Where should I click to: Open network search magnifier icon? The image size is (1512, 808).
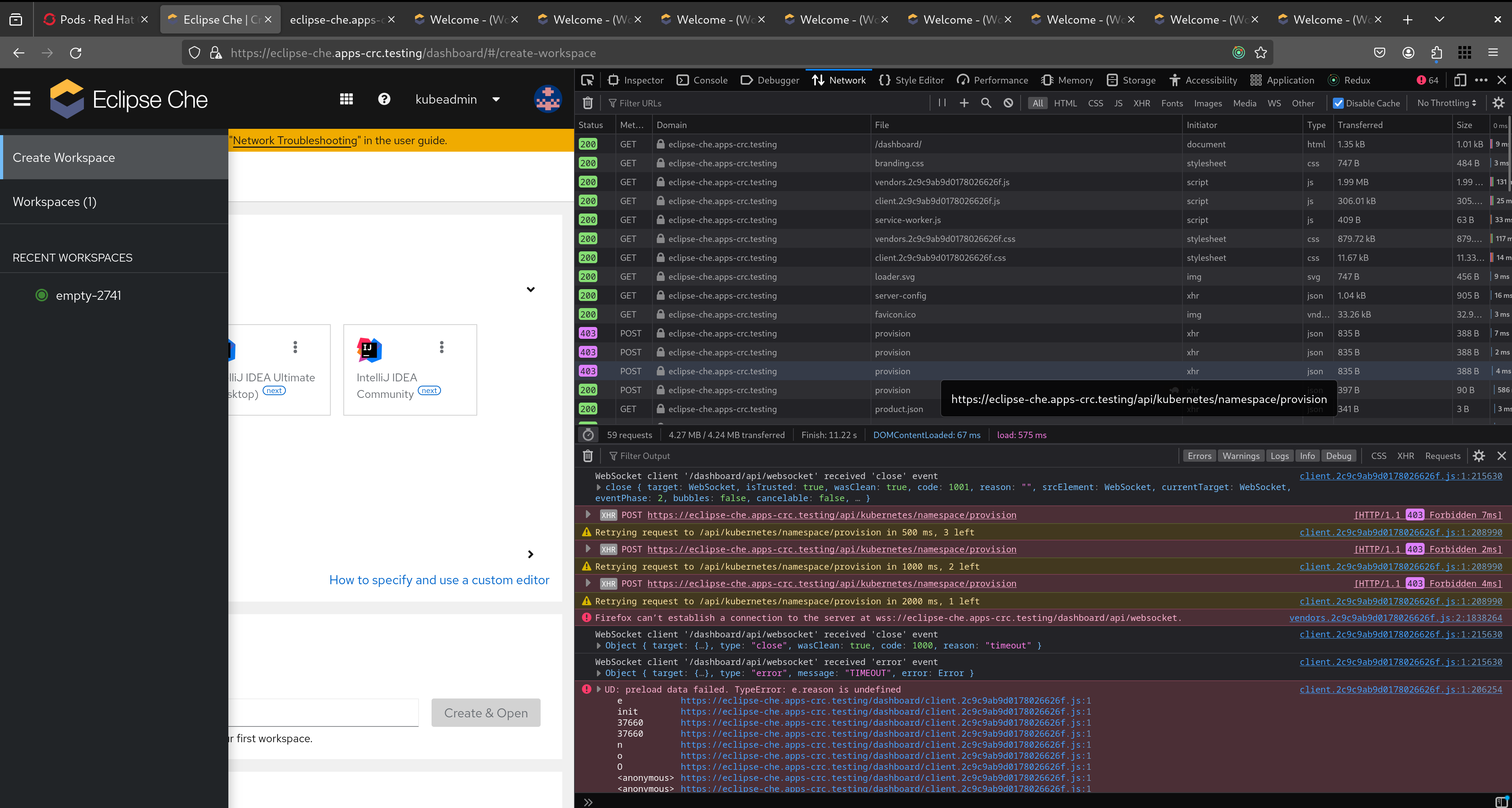pos(986,103)
